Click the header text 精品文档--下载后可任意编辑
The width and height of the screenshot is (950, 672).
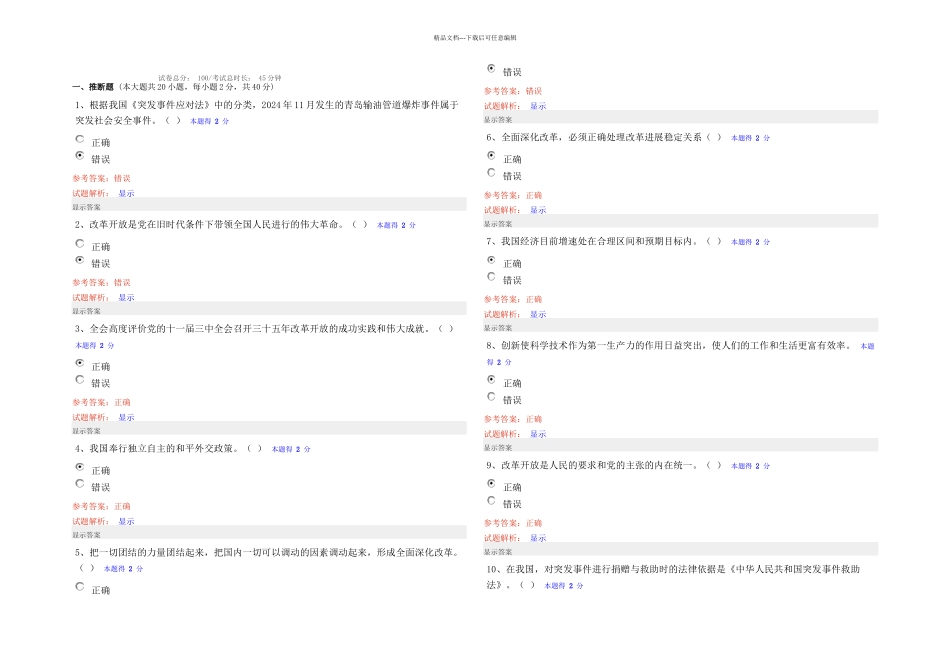point(475,38)
